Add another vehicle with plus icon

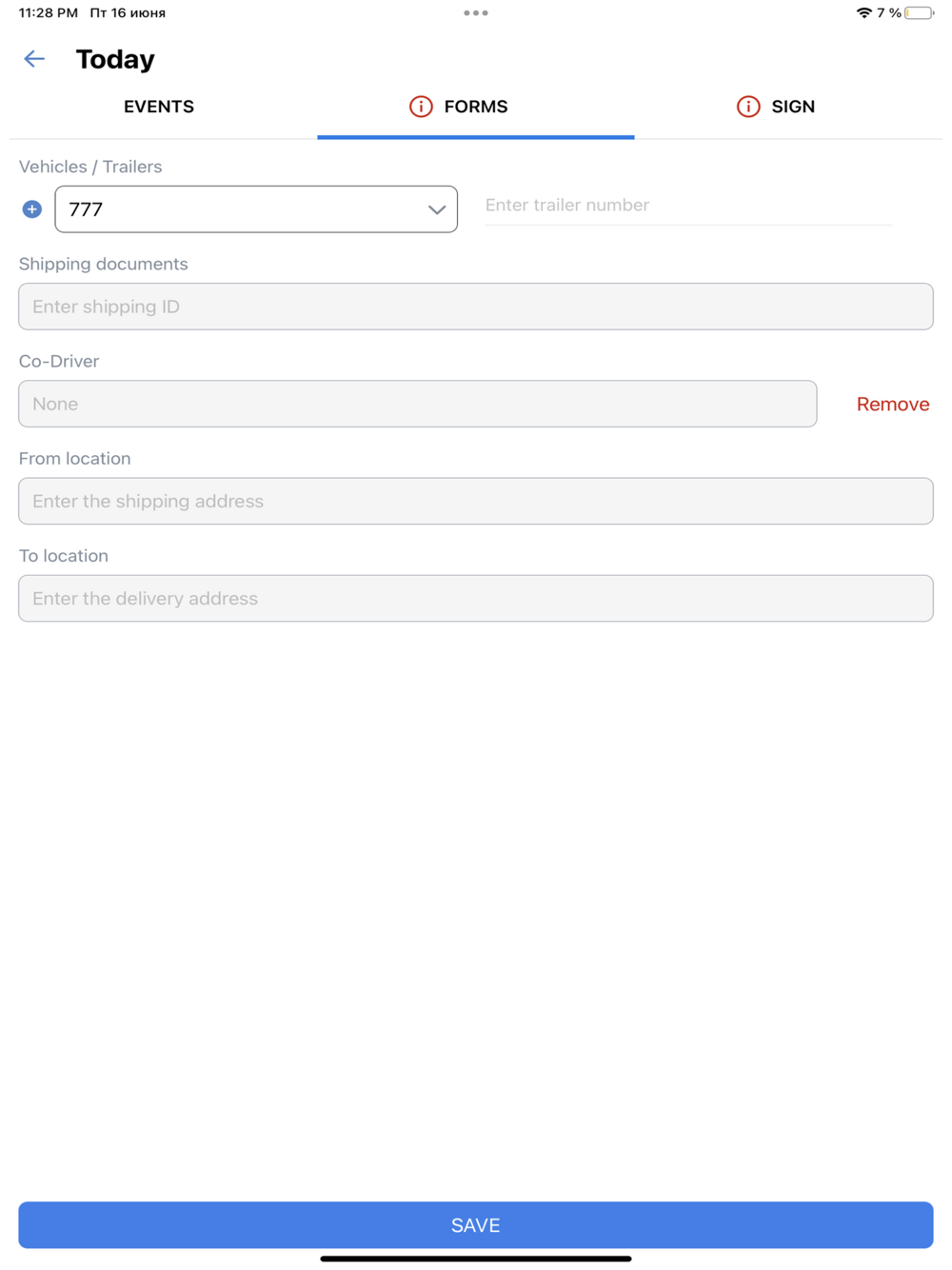[x=32, y=209]
